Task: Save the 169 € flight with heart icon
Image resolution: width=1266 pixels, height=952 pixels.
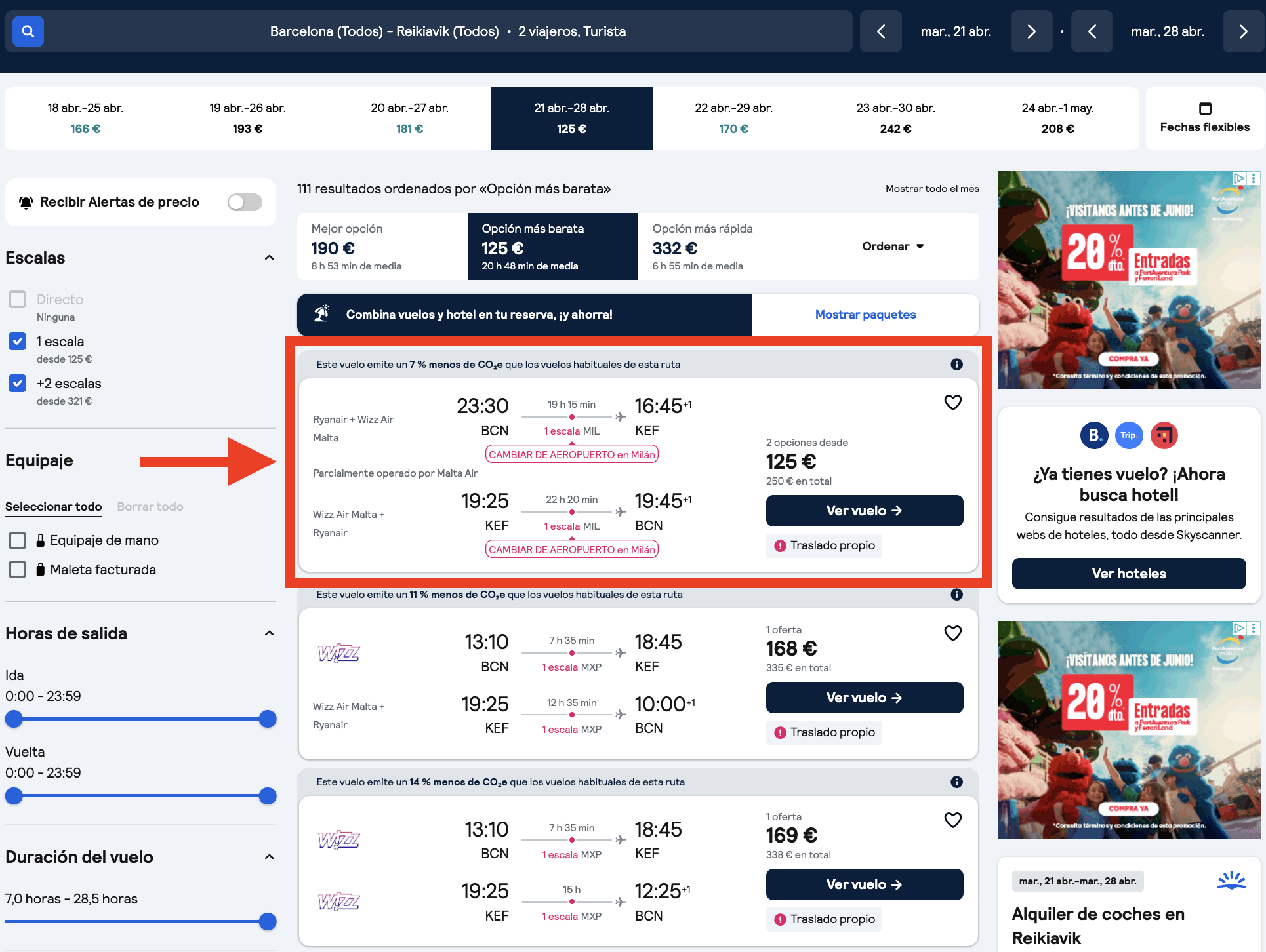Action: [952, 820]
